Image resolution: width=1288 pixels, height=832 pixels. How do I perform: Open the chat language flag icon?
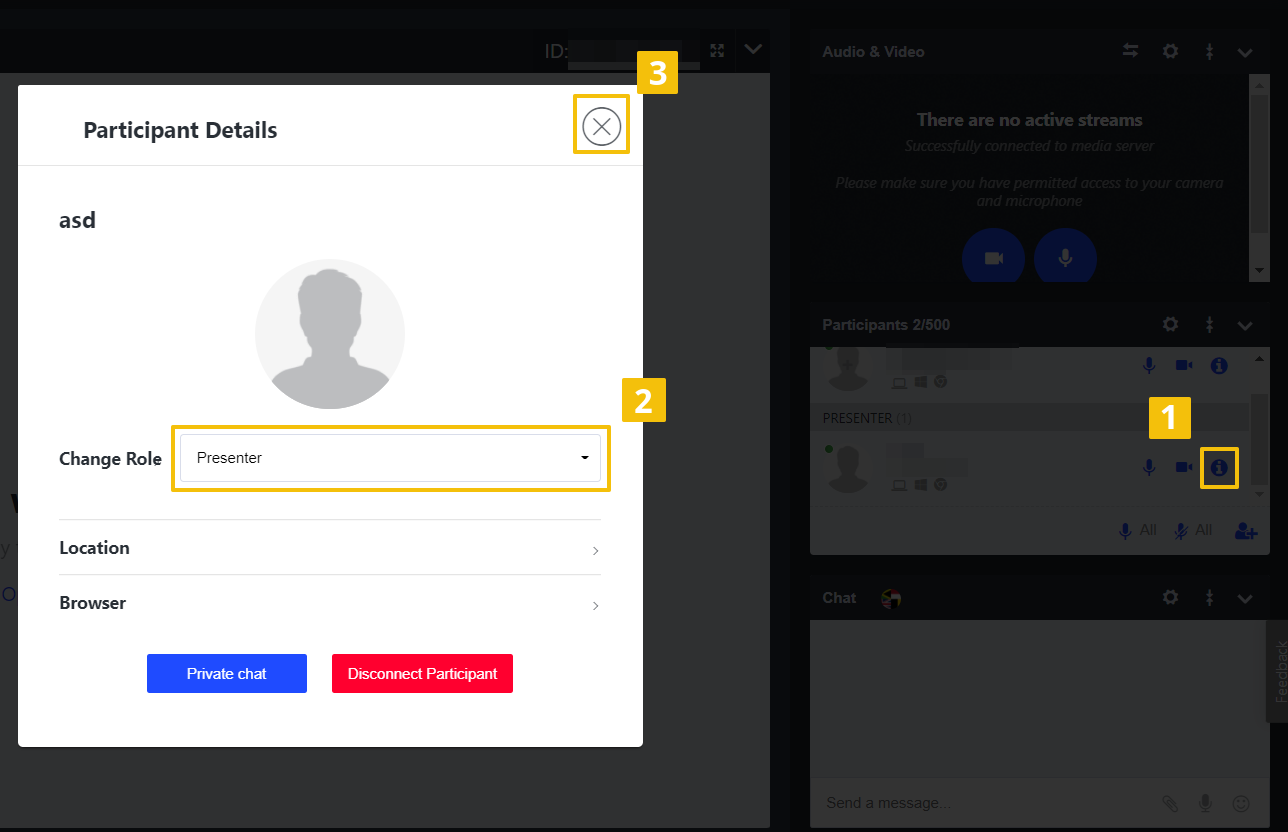(891, 599)
